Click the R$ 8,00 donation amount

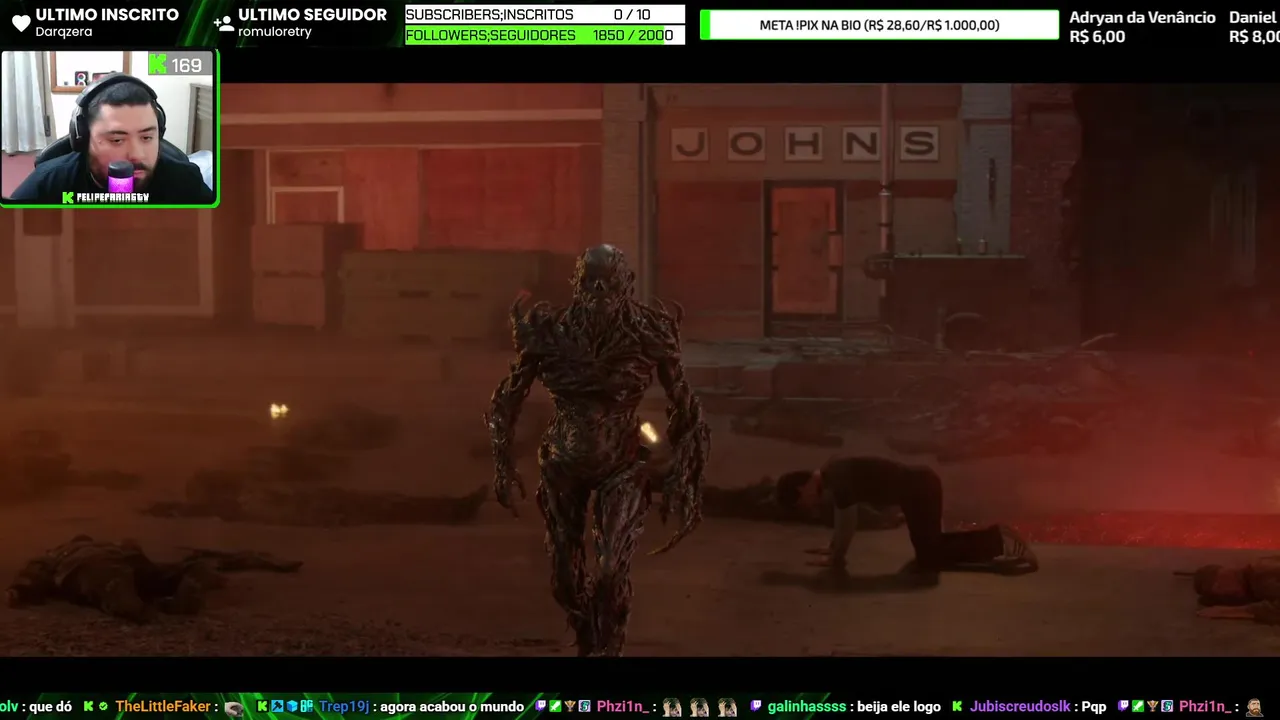tap(1254, 37)
